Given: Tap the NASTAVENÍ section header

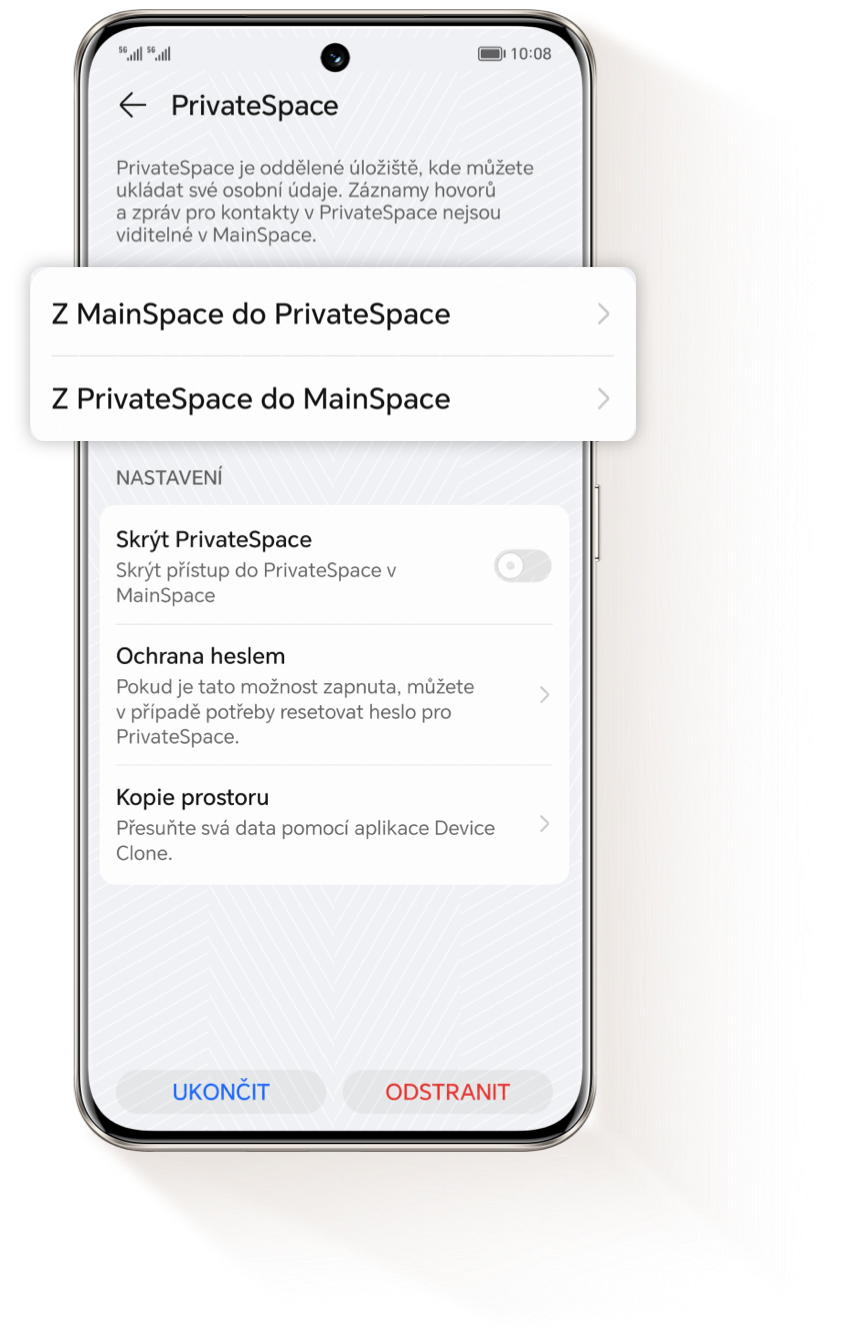Looking at the screenshot, I should click(x=169, y=478).
